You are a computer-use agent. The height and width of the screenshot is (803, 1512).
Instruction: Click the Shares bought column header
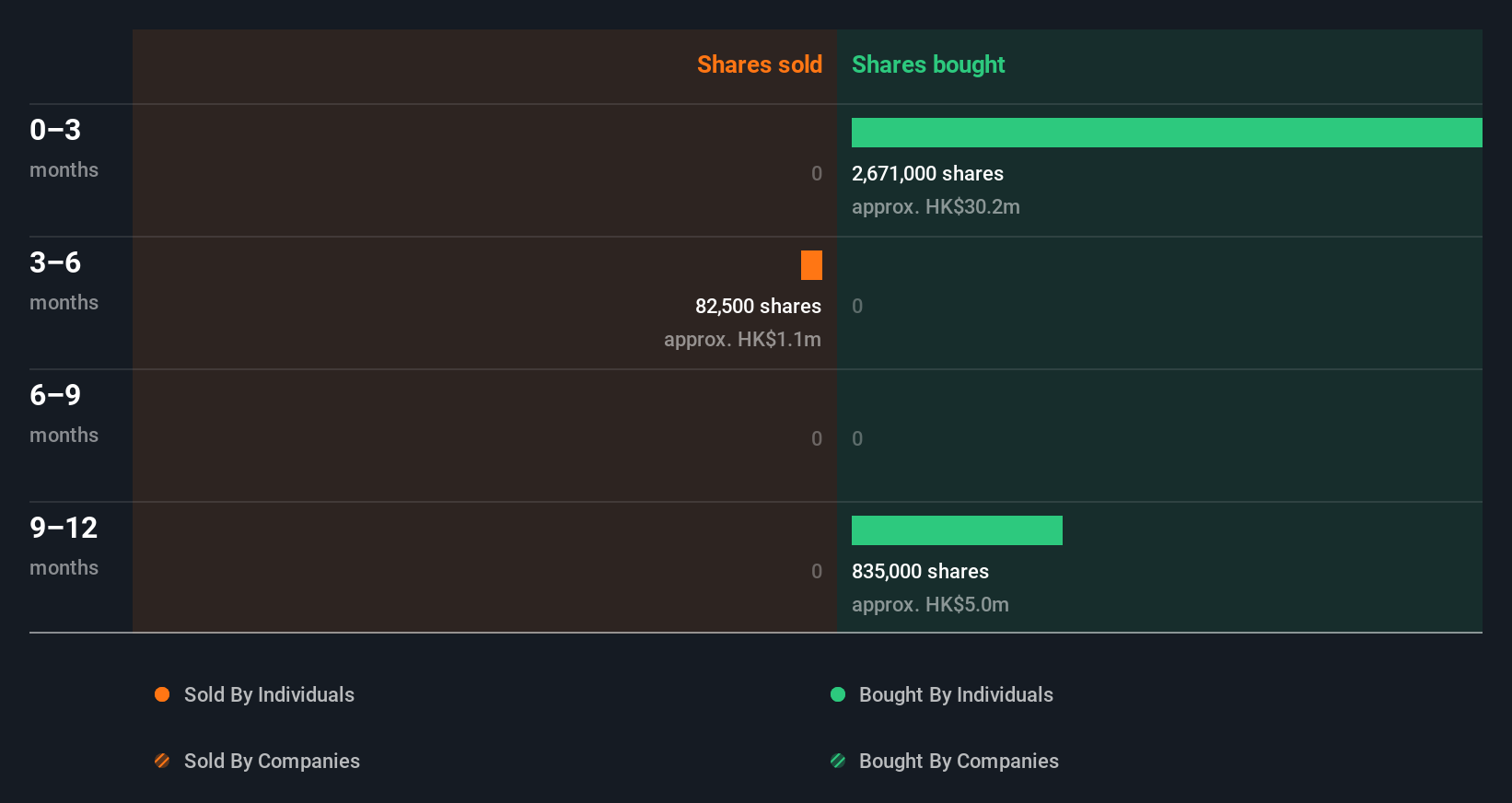click(x=928, y=64)
